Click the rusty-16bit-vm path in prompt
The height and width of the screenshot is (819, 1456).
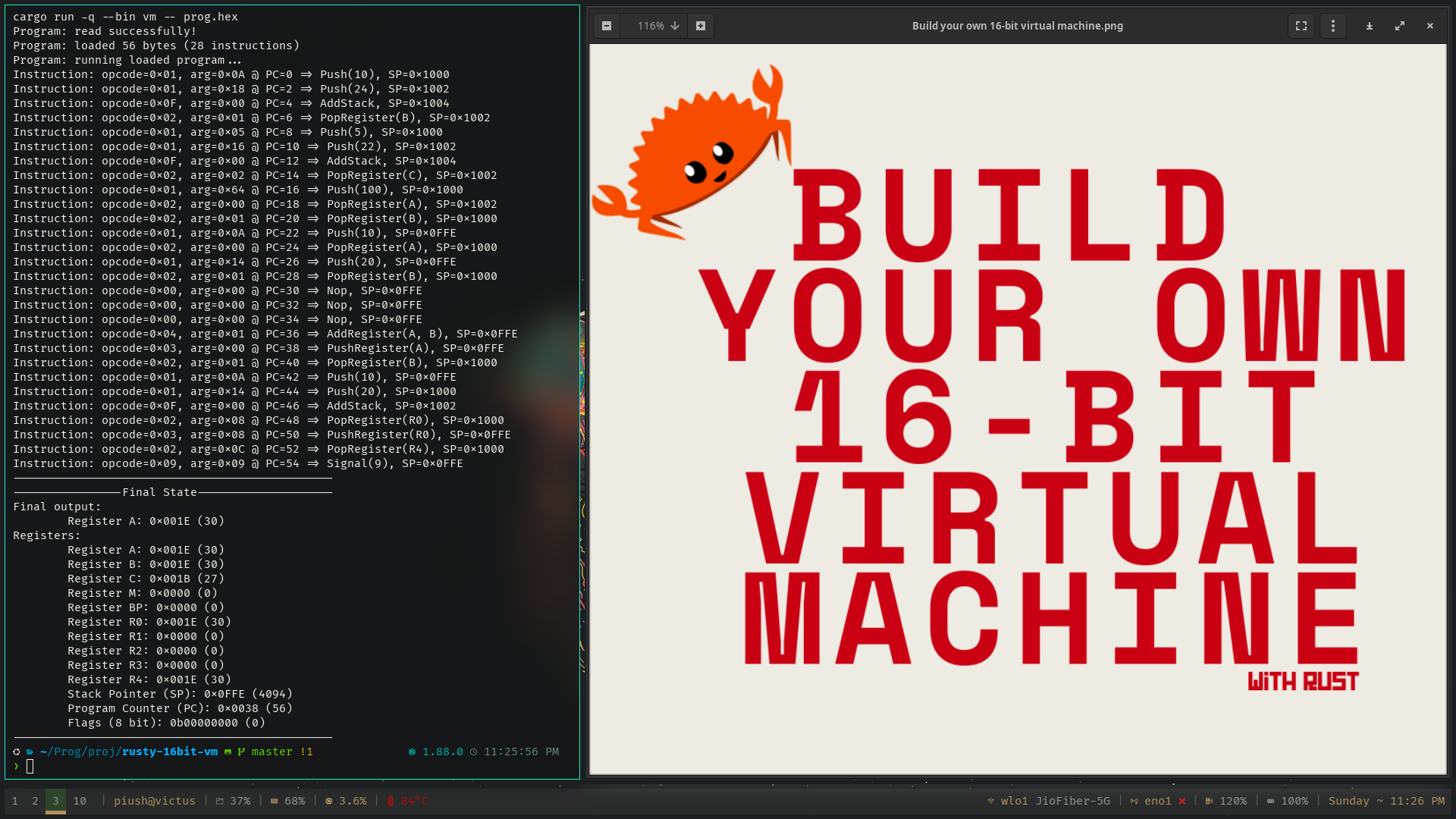pyautogui.click(x=170, y=752)
